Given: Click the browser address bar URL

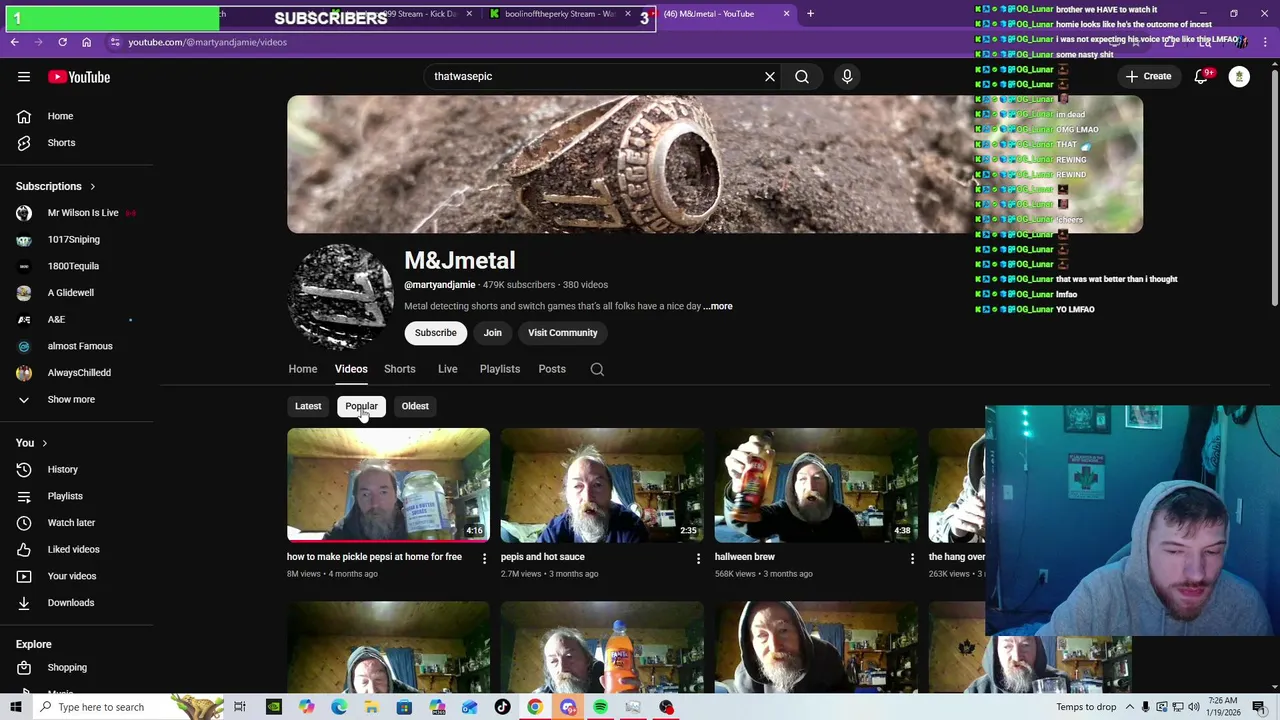Looking at the screenshot, I should click(207, 42).
